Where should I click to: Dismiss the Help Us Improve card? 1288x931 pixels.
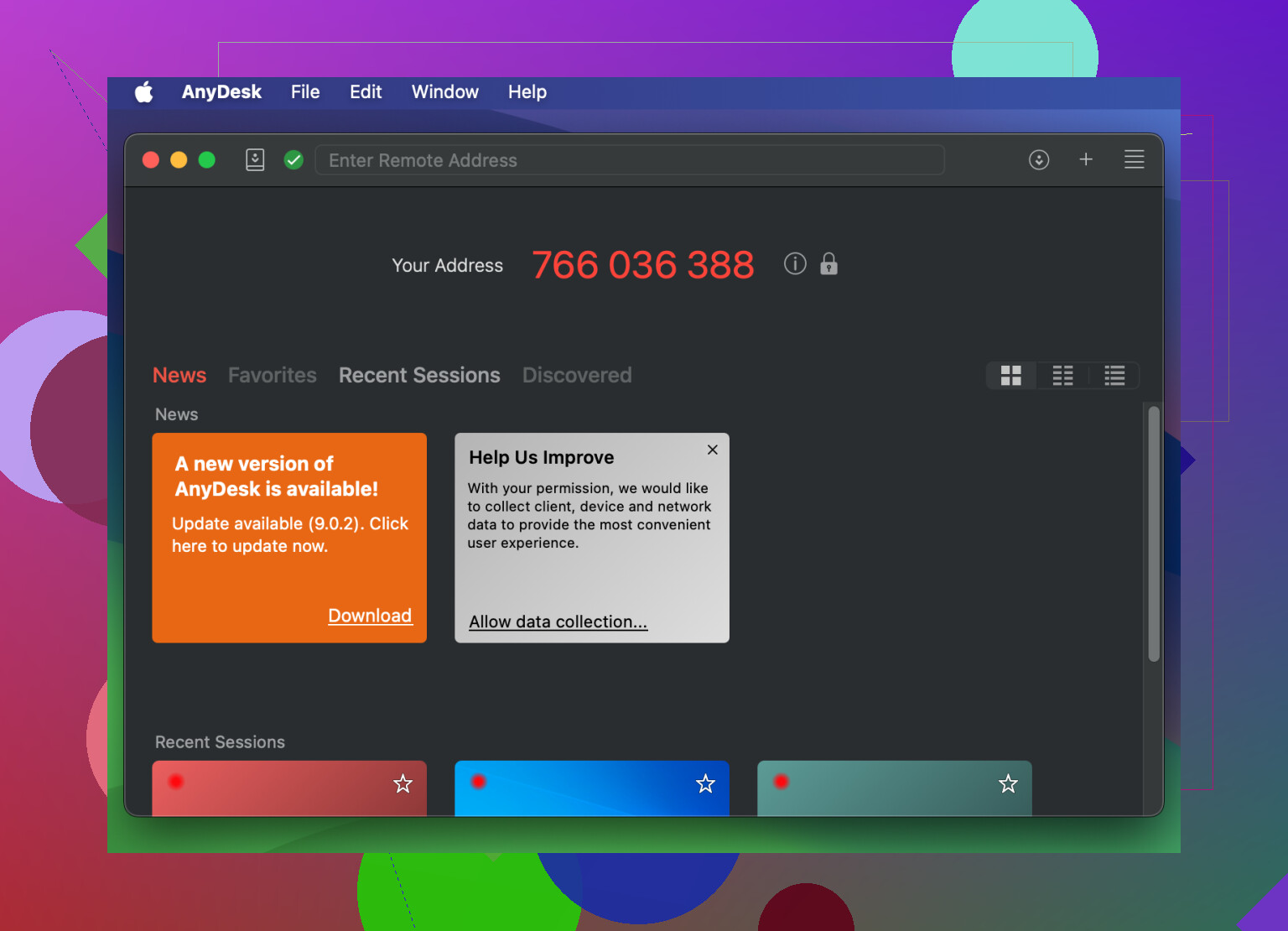713,450
